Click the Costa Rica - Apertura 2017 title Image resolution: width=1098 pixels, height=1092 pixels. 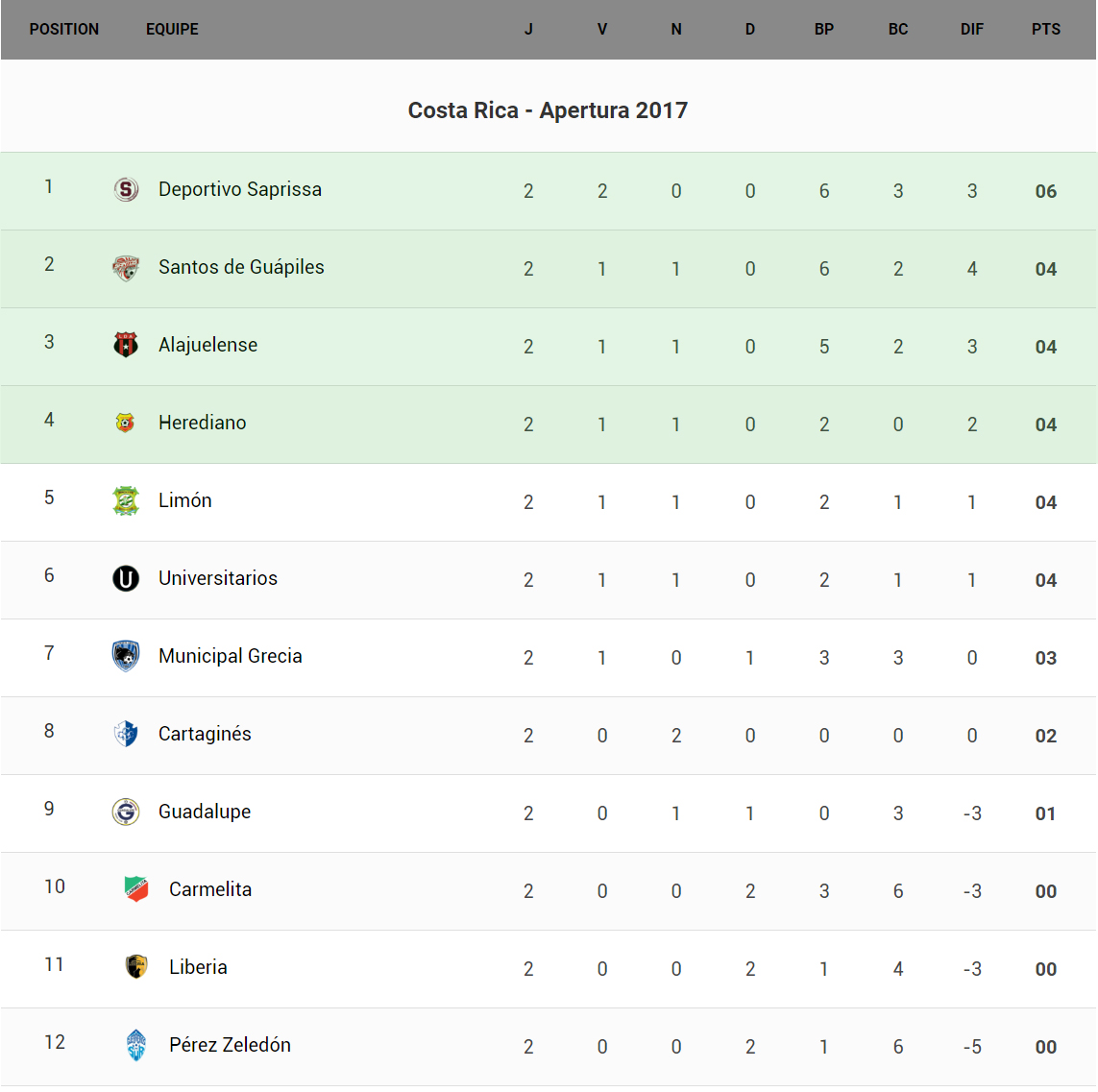tap(548, 110)
